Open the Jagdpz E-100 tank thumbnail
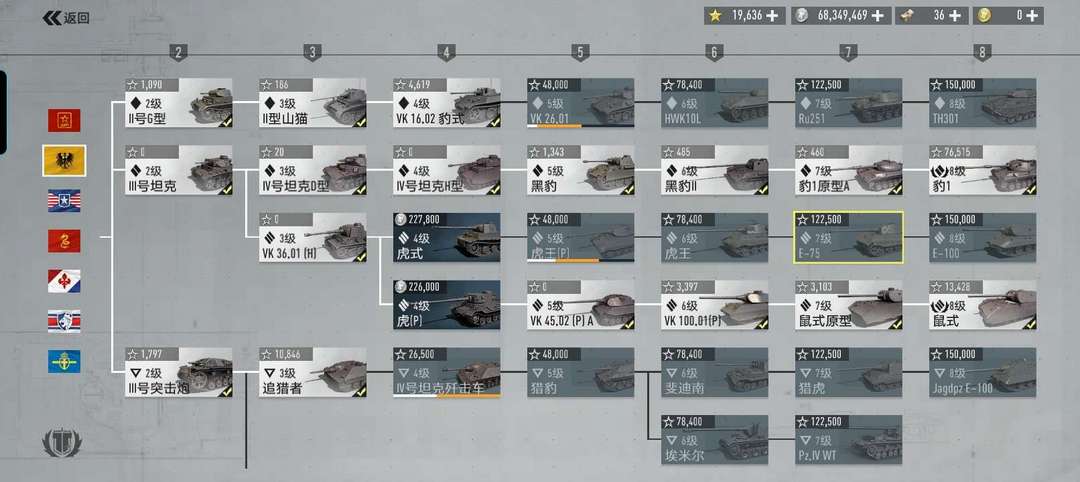1080x482 pixels. point(982,373)
